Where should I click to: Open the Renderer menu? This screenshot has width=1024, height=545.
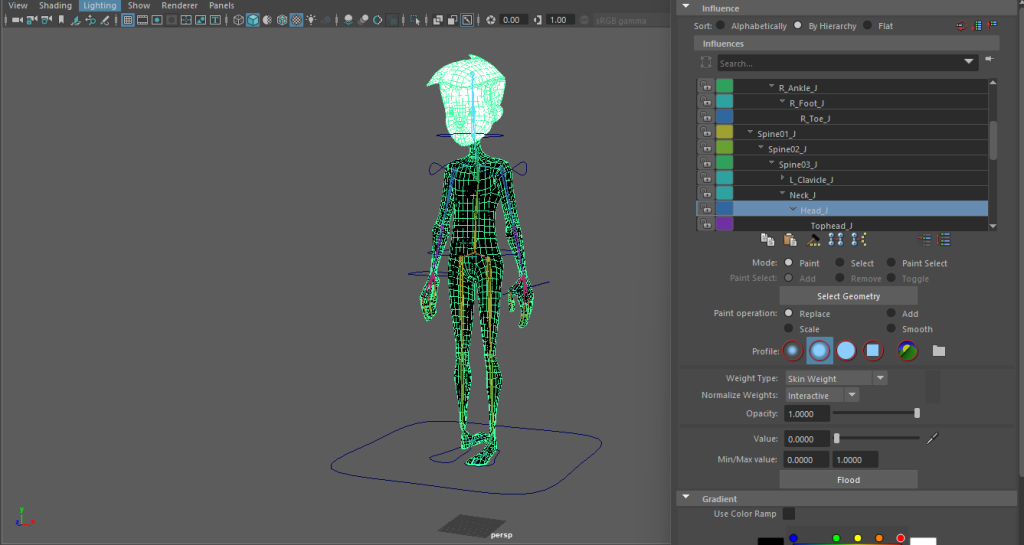point(179,5)
